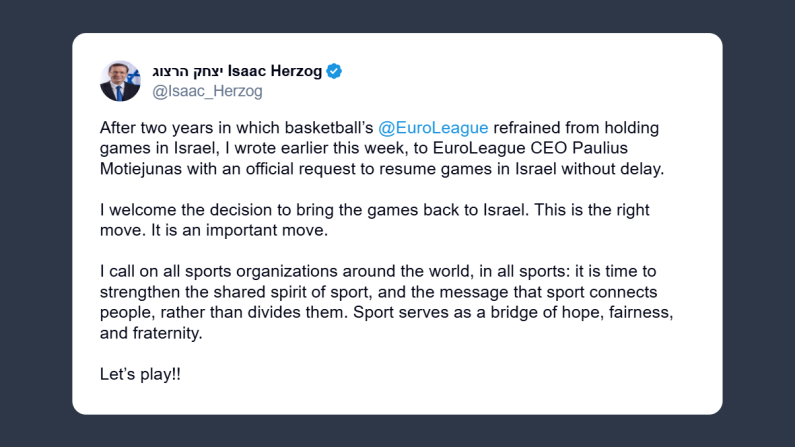Image resolution: width=795 pixels, height=447 pixels.
Task: Click the blue verified badge
Action: tap(334, 71)
